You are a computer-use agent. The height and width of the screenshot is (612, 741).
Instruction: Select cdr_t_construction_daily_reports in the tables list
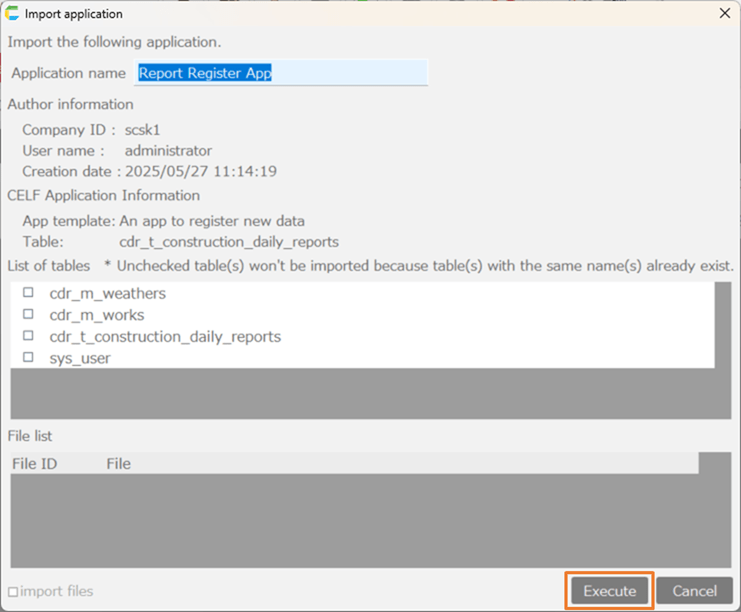pos(165,337)
